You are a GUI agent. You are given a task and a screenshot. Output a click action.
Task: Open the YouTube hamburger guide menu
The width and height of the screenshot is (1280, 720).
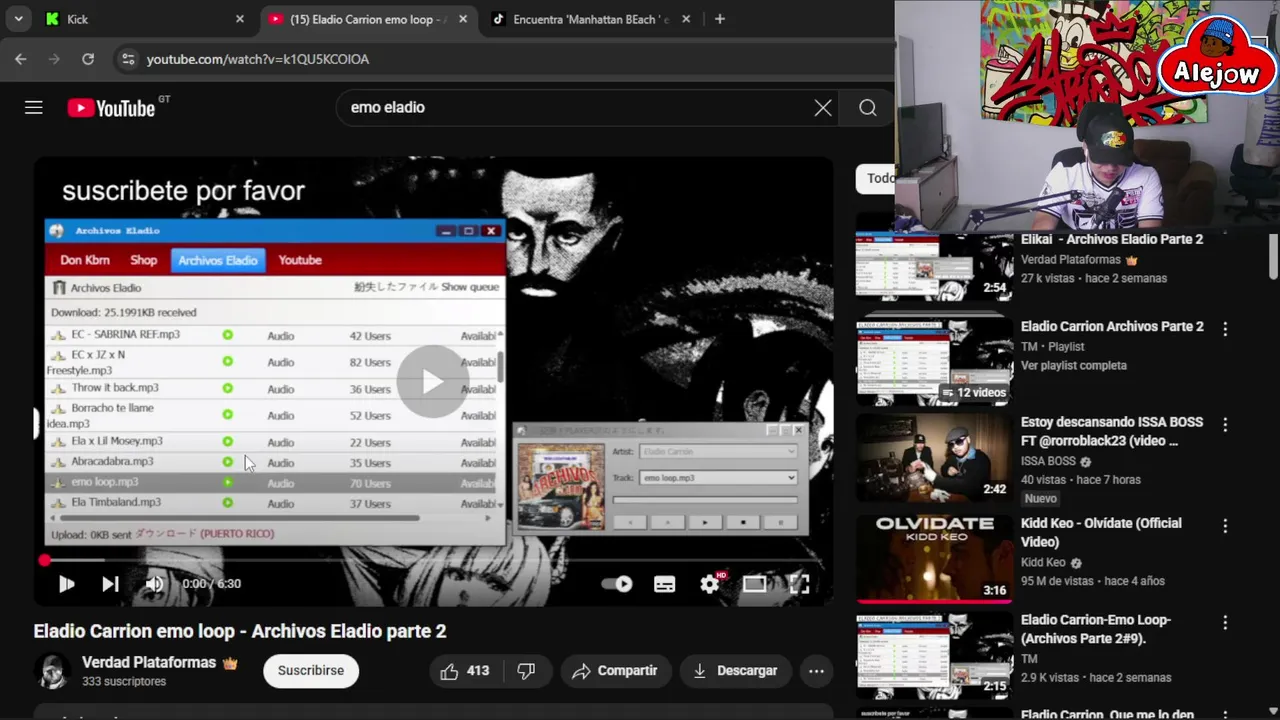pos(34,107)
